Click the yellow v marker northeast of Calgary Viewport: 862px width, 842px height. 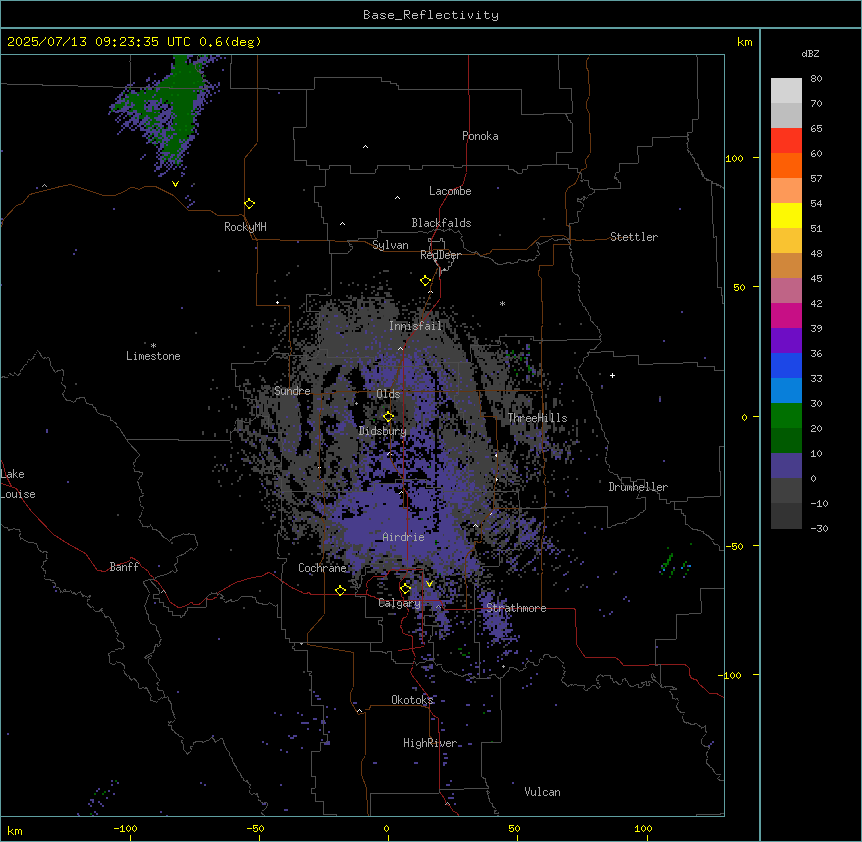pyautogui.click(x=429, y=584)
